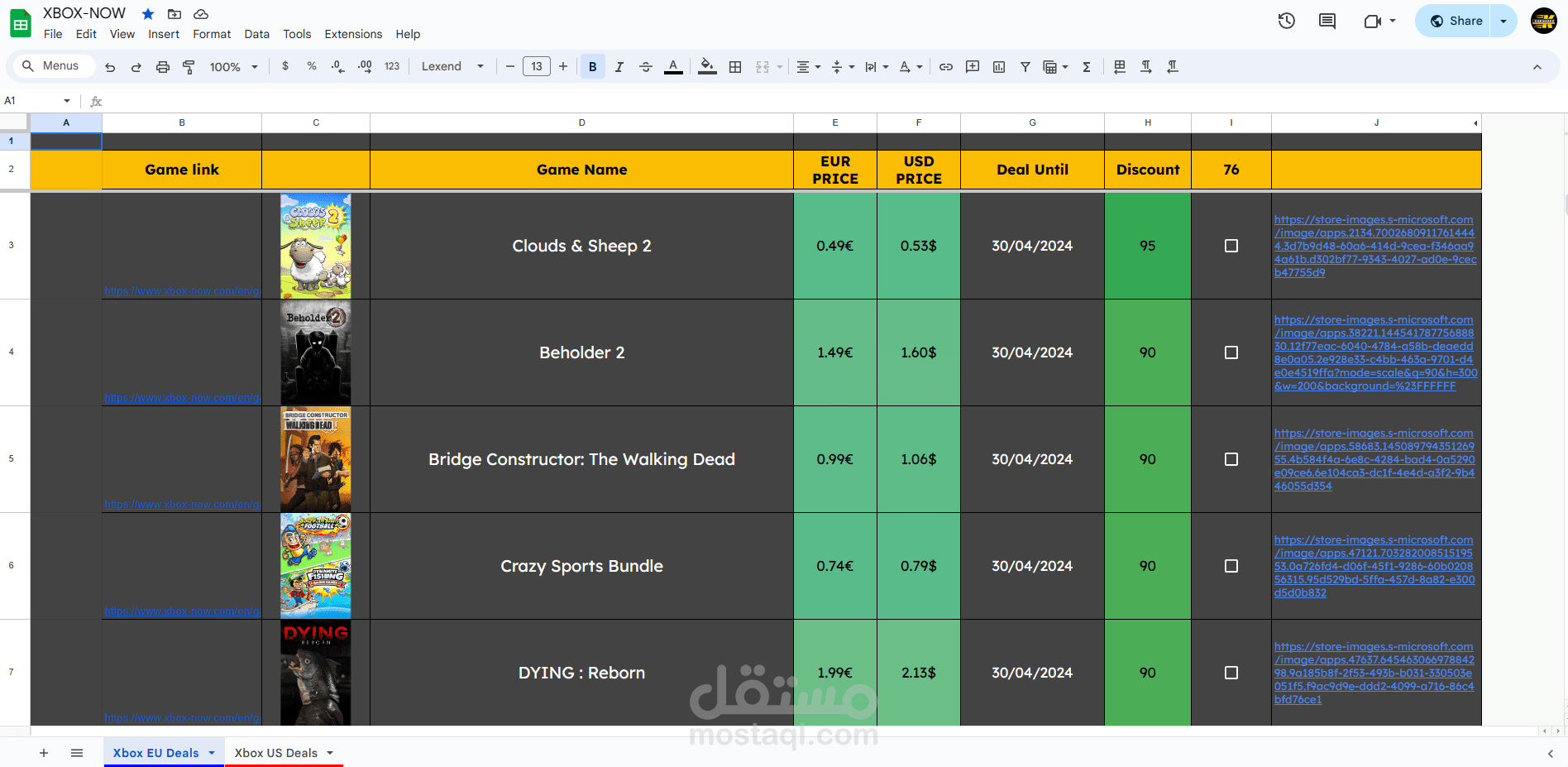Open Xbox US Deals tab options arrow

(x=330, y=753)
